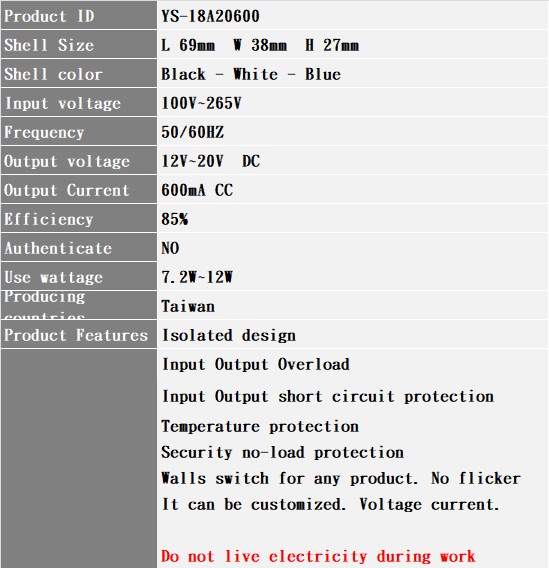The height and width of the screenshot is (568, 549).
Task: Click the Shell color label
Action: pyautogui.click(x=53, y=74)
